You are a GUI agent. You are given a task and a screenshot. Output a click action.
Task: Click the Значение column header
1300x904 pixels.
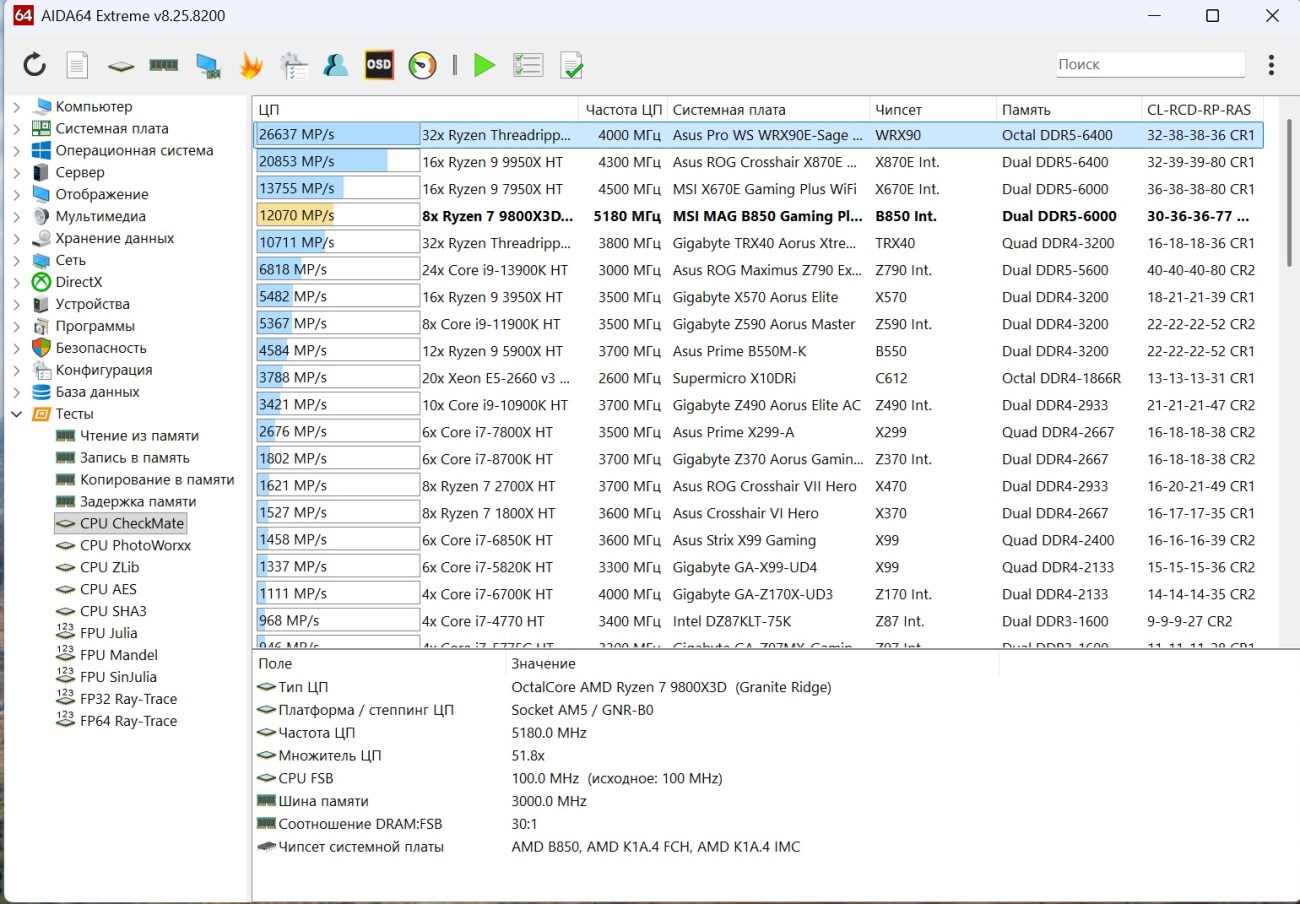(752, 664)
